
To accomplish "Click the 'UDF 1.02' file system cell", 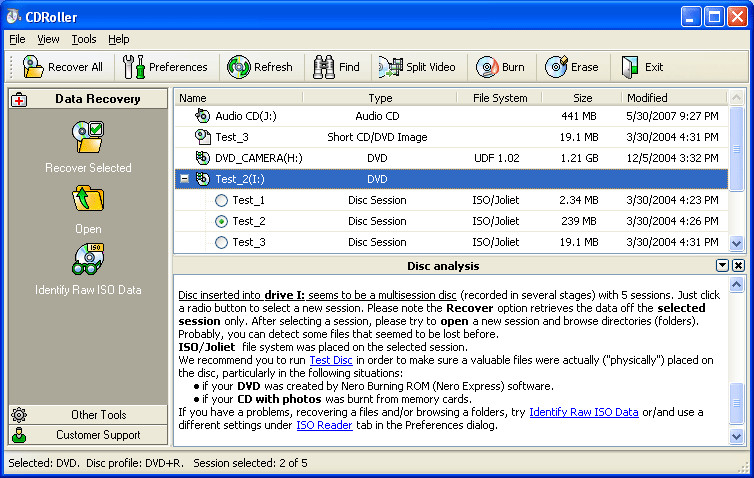I will [496, 158].
